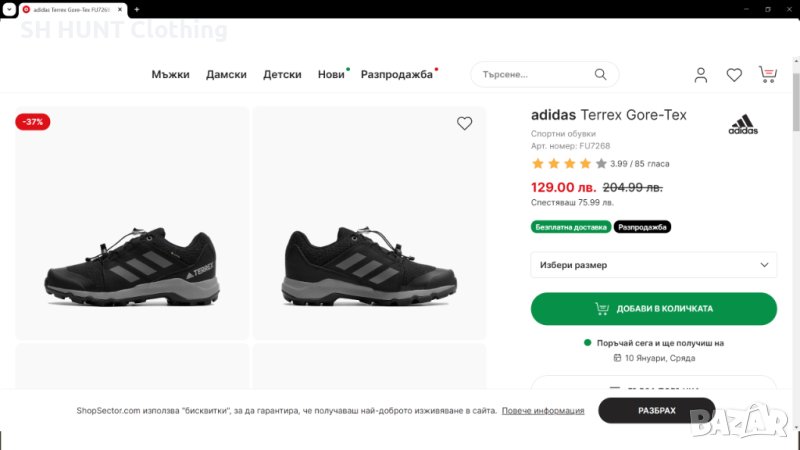800x450 pixels.
Task: Open the wishlist heart in header
Action: coord(734,75)
